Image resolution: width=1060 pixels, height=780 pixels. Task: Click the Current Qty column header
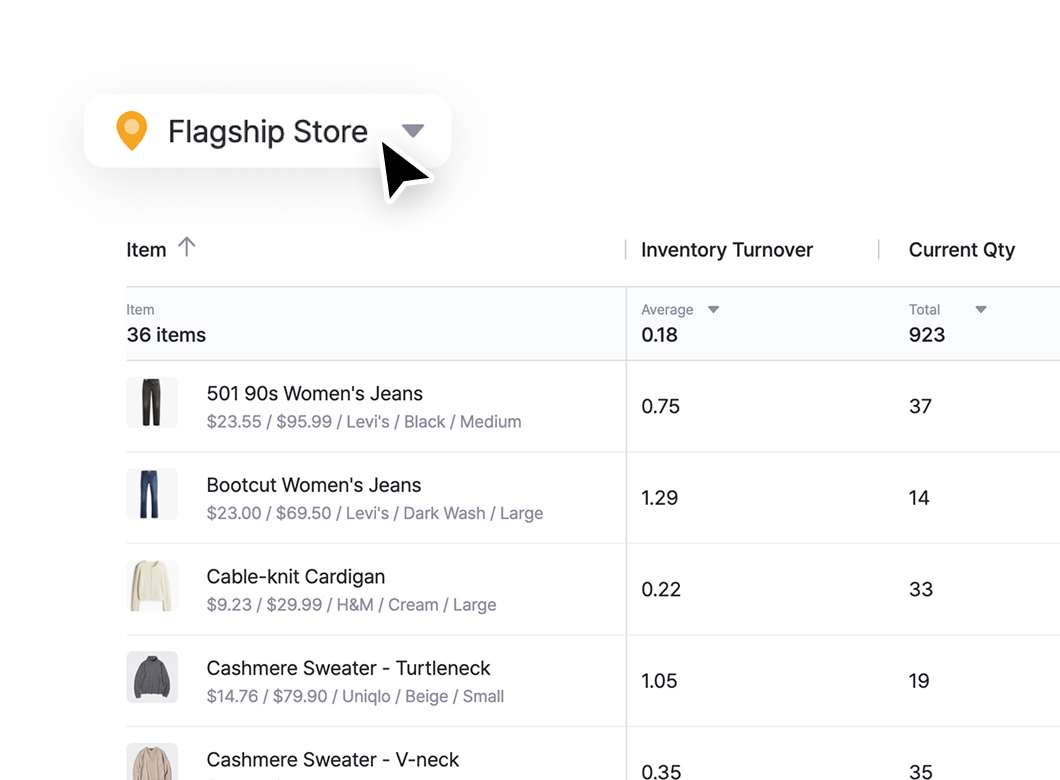tap(961, 250)
